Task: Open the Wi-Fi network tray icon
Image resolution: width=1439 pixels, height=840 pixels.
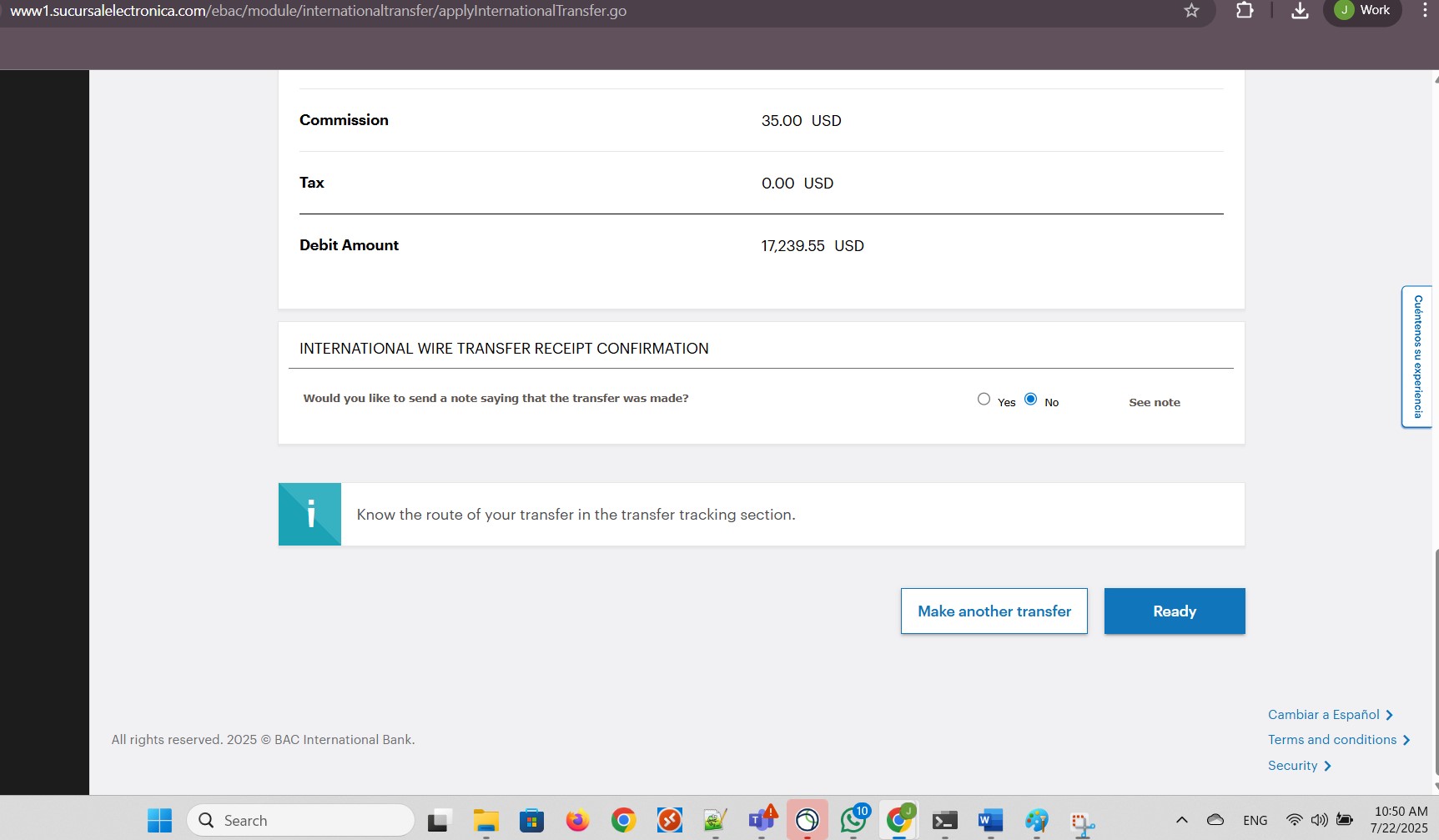Action: point(1294,820)
